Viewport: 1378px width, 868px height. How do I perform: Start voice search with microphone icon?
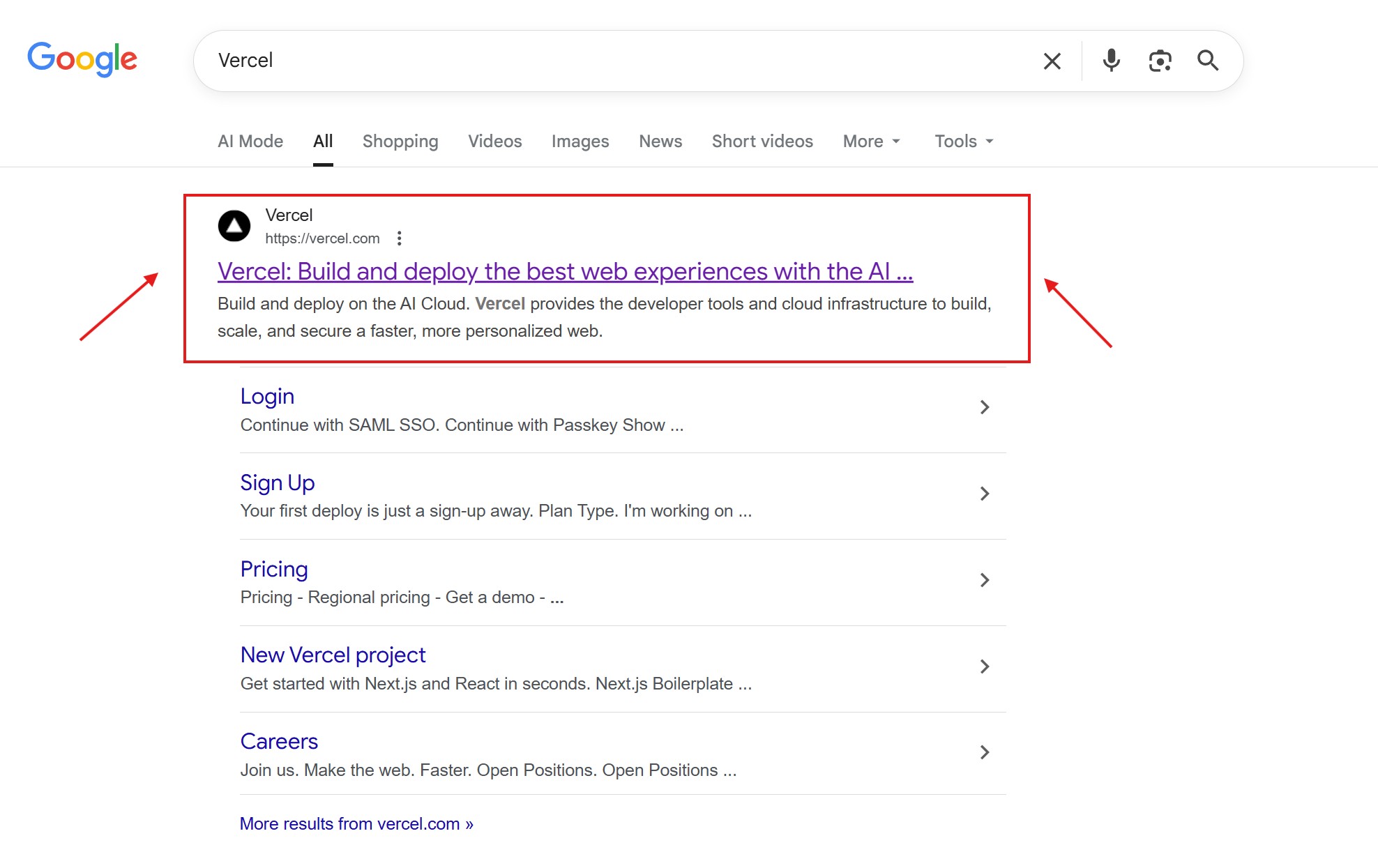click(x=1111, y=61)
